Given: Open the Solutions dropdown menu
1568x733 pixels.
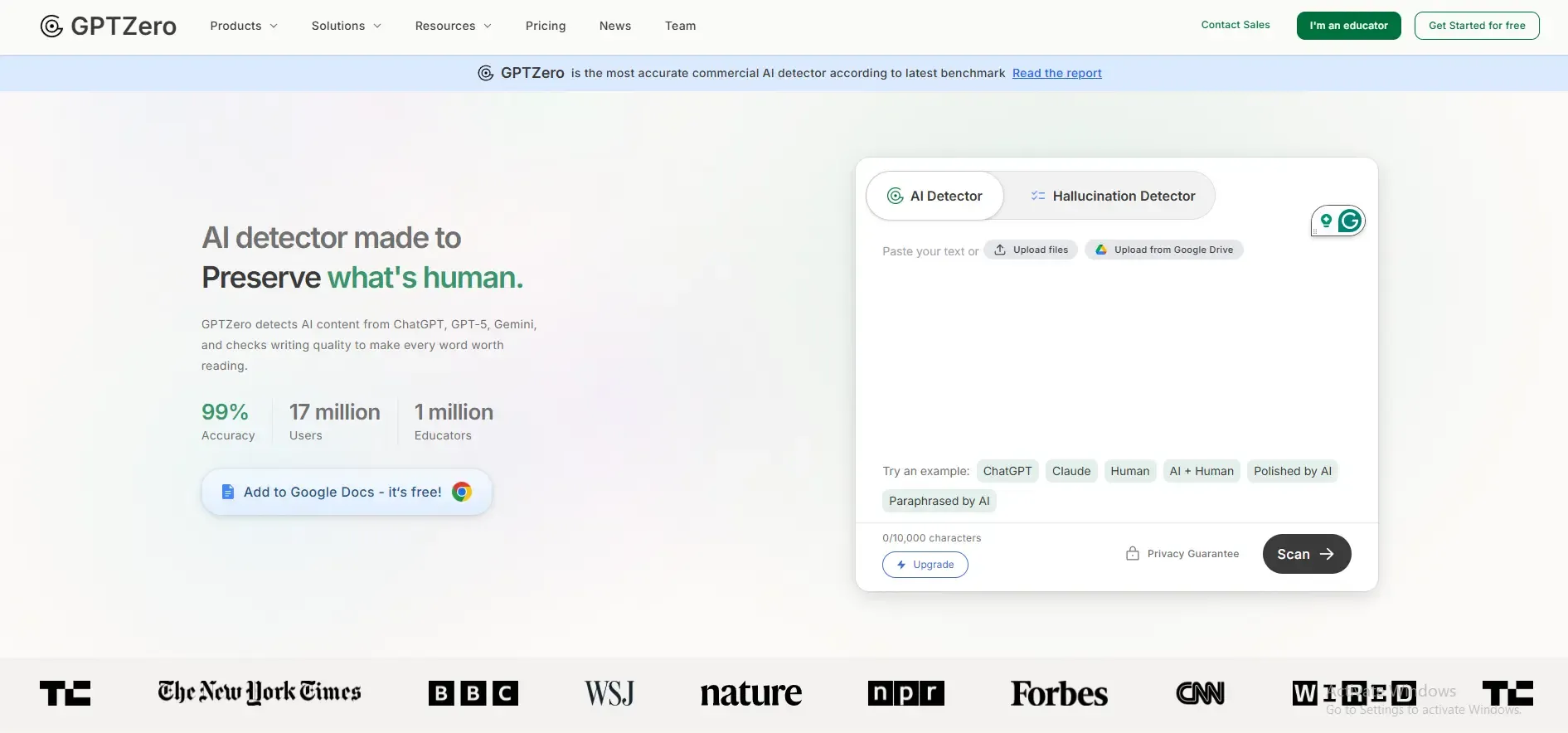Looking at the screenshot, I should click(346, 26).
